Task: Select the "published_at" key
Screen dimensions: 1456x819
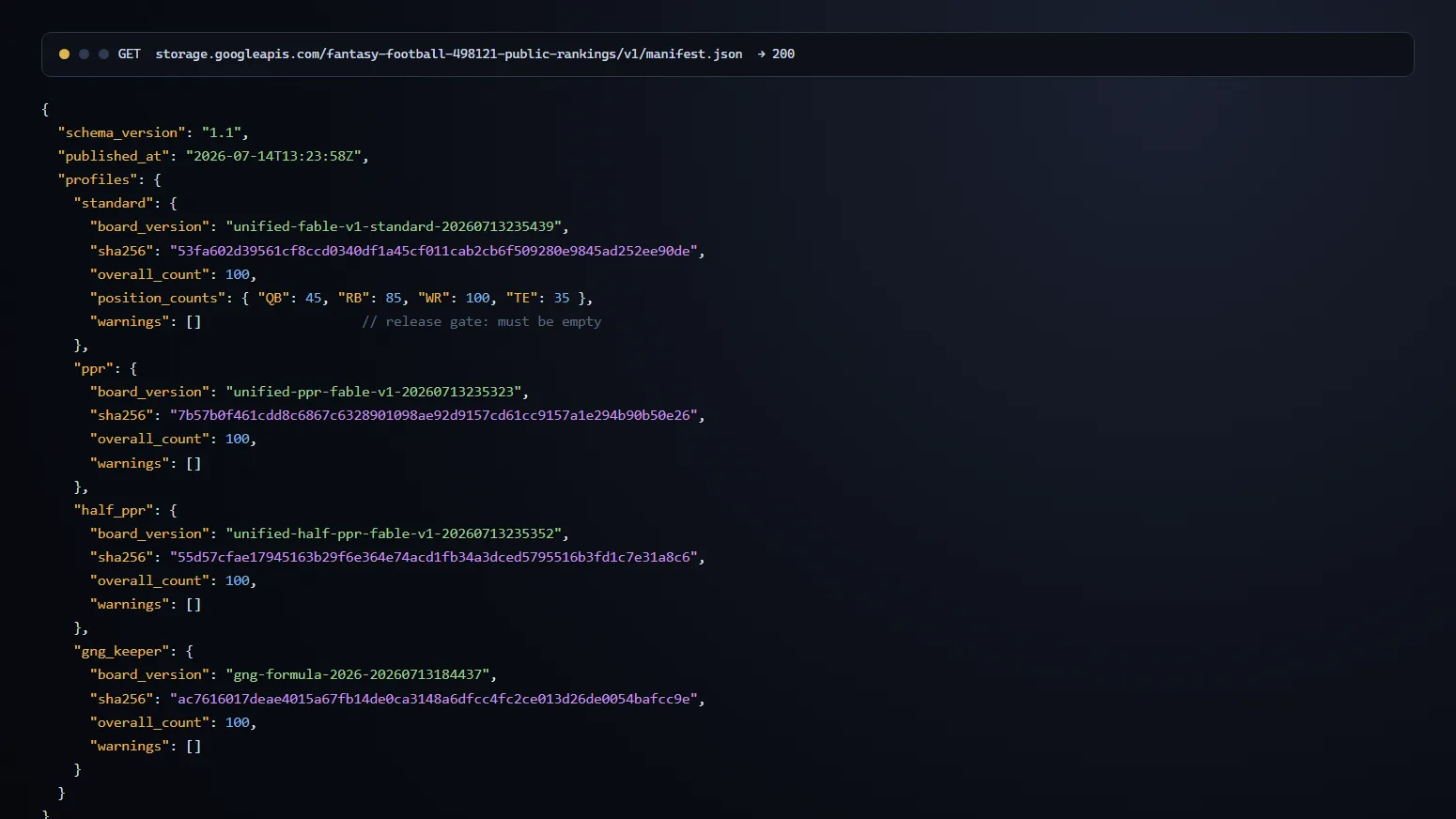Action: click(114, 156)
